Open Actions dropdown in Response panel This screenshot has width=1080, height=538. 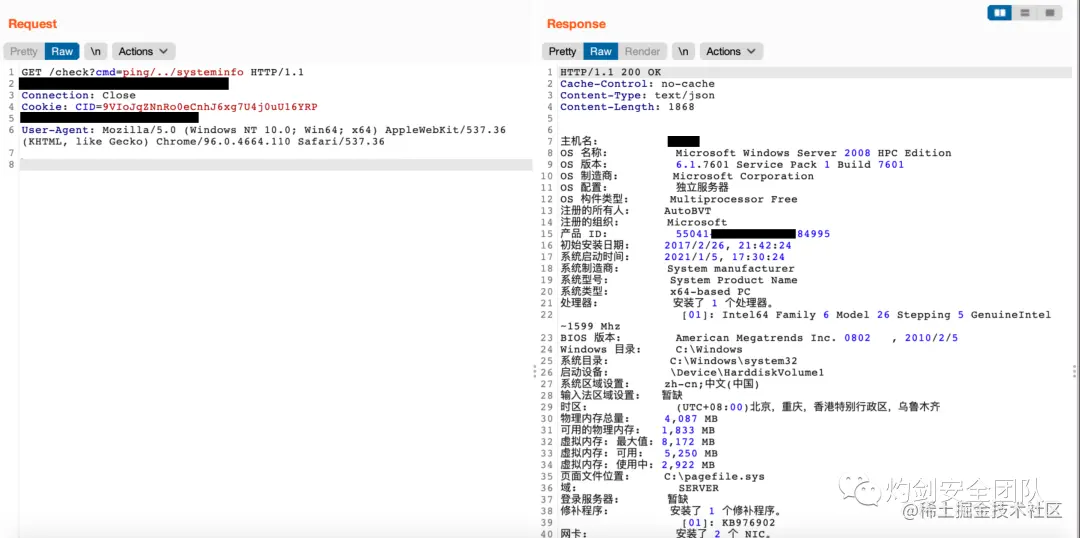click(731, 51)
